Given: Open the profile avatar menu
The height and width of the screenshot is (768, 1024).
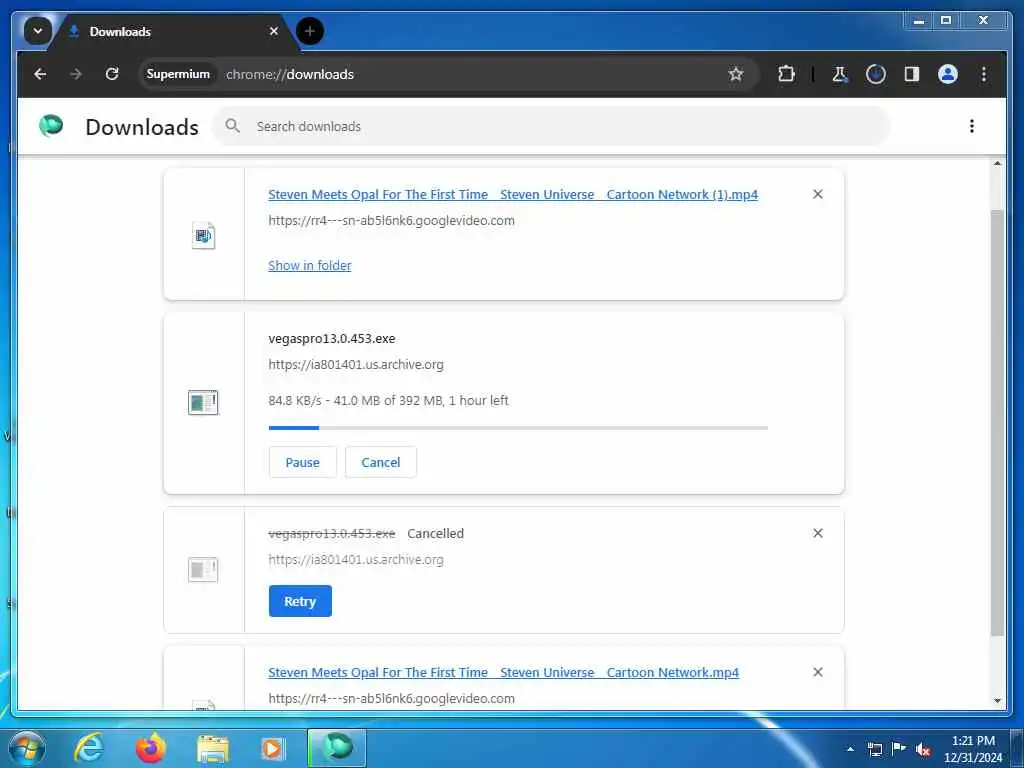Looking at the screenshot, I should coord(948,74).
